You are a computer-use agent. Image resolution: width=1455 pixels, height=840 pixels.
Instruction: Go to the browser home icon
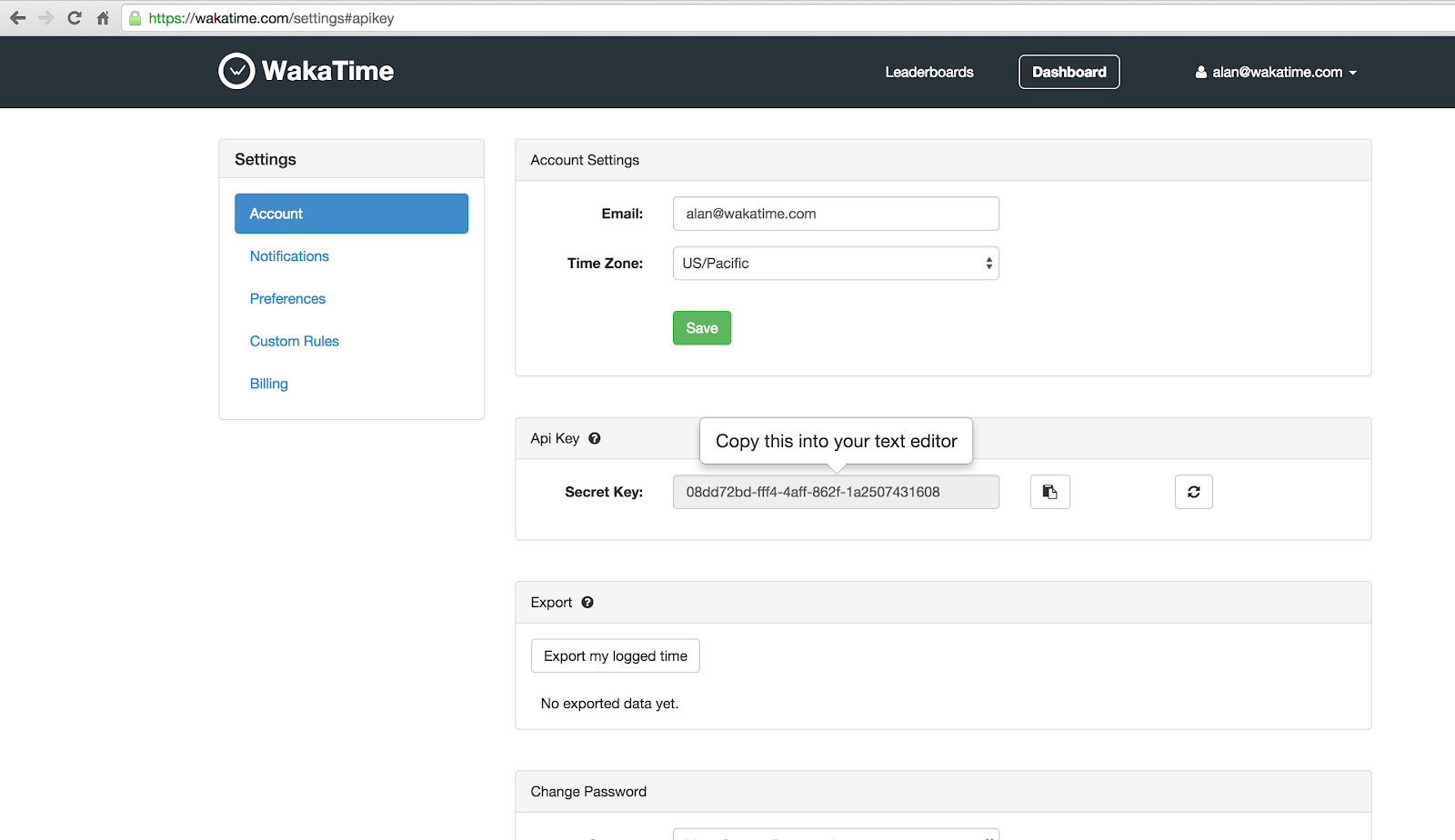click(x=103, y=18)
